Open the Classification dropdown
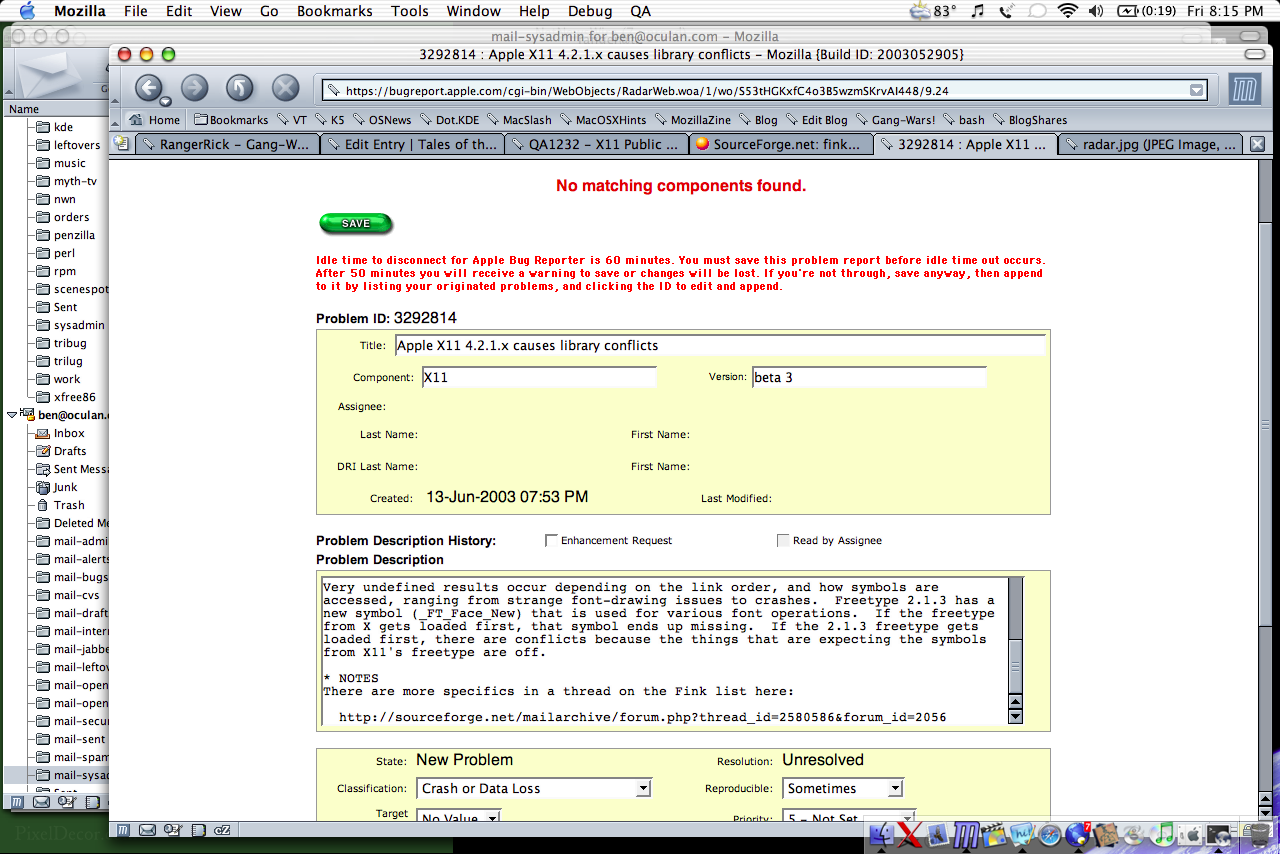 pos(534,789)
